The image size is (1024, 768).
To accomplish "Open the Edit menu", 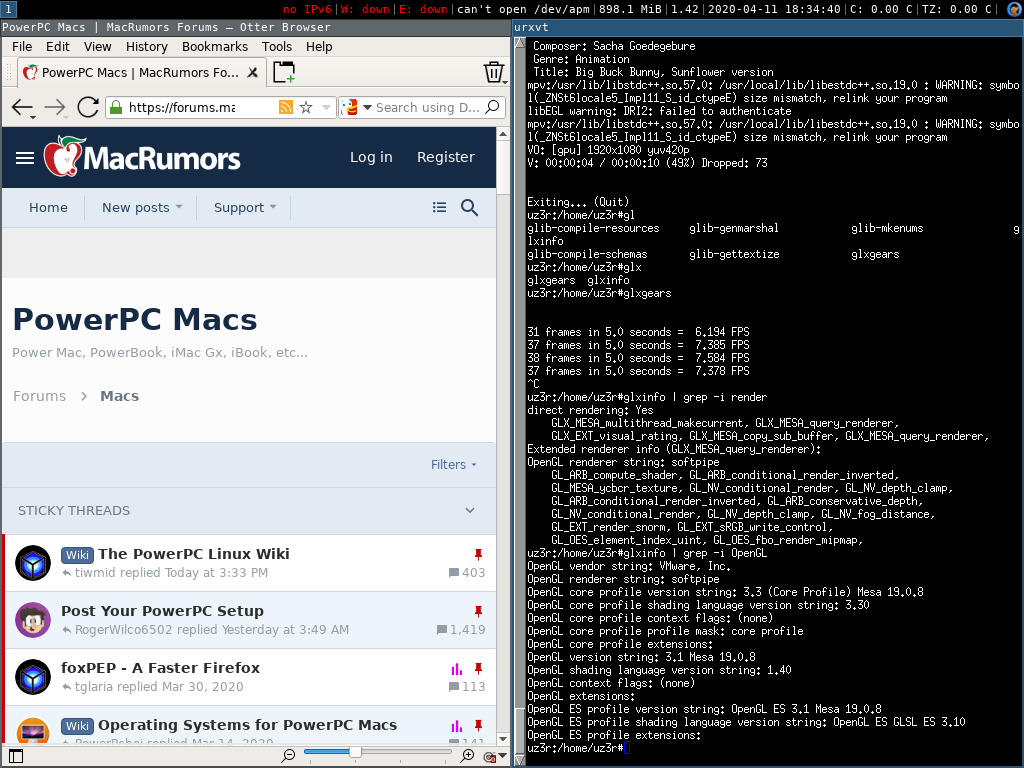I will pyautogui.click(x=57, y=46).
